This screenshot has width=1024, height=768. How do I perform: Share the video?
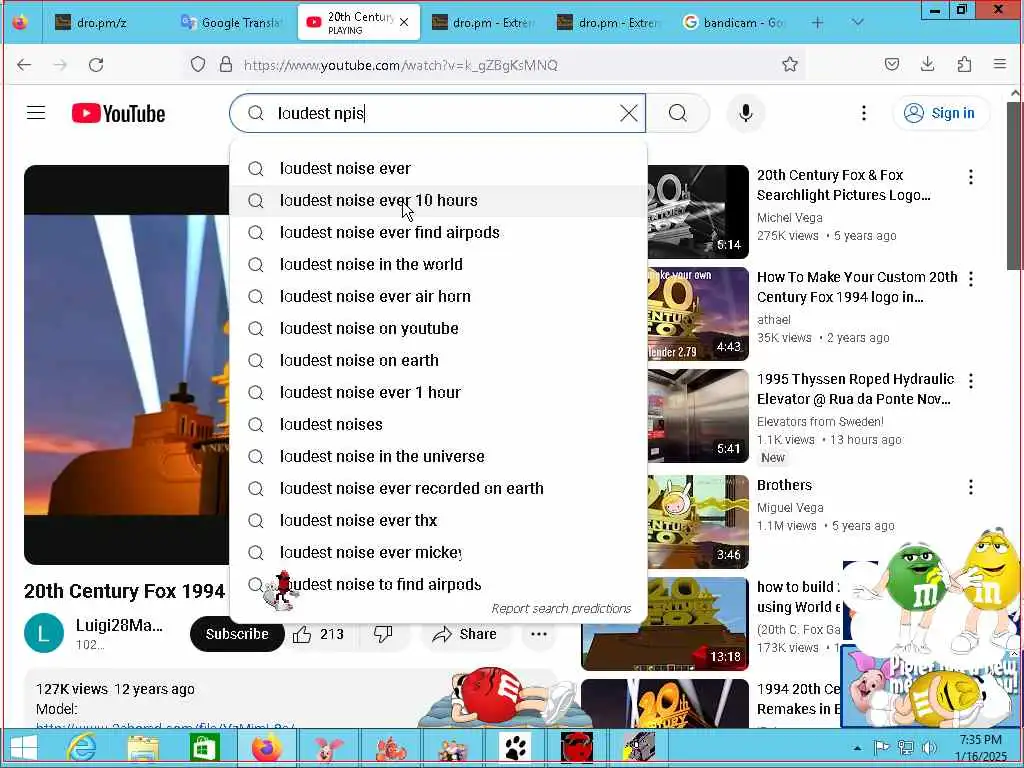coord(464,634)
